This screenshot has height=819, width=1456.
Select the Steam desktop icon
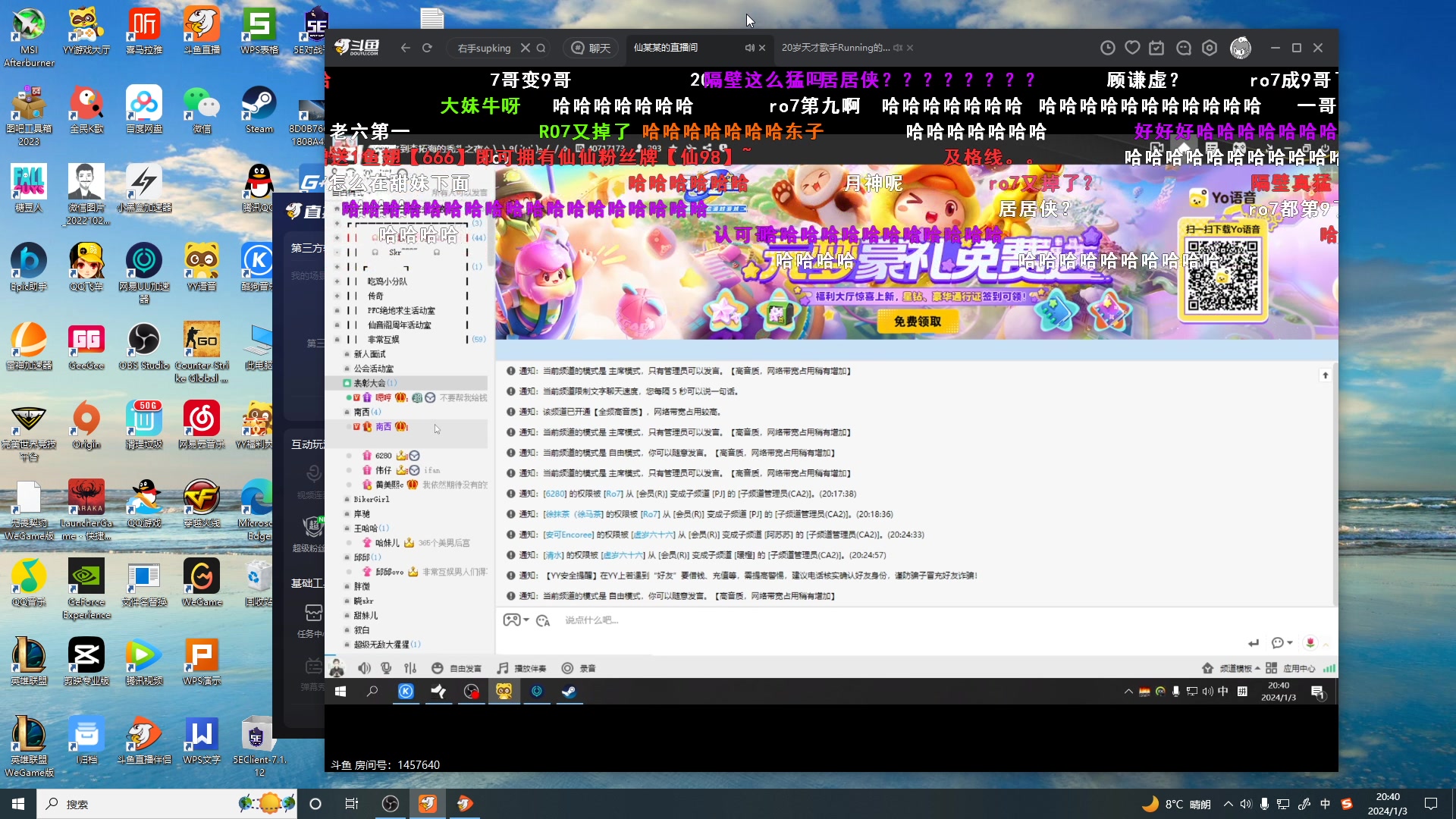[x=259, y=109]
